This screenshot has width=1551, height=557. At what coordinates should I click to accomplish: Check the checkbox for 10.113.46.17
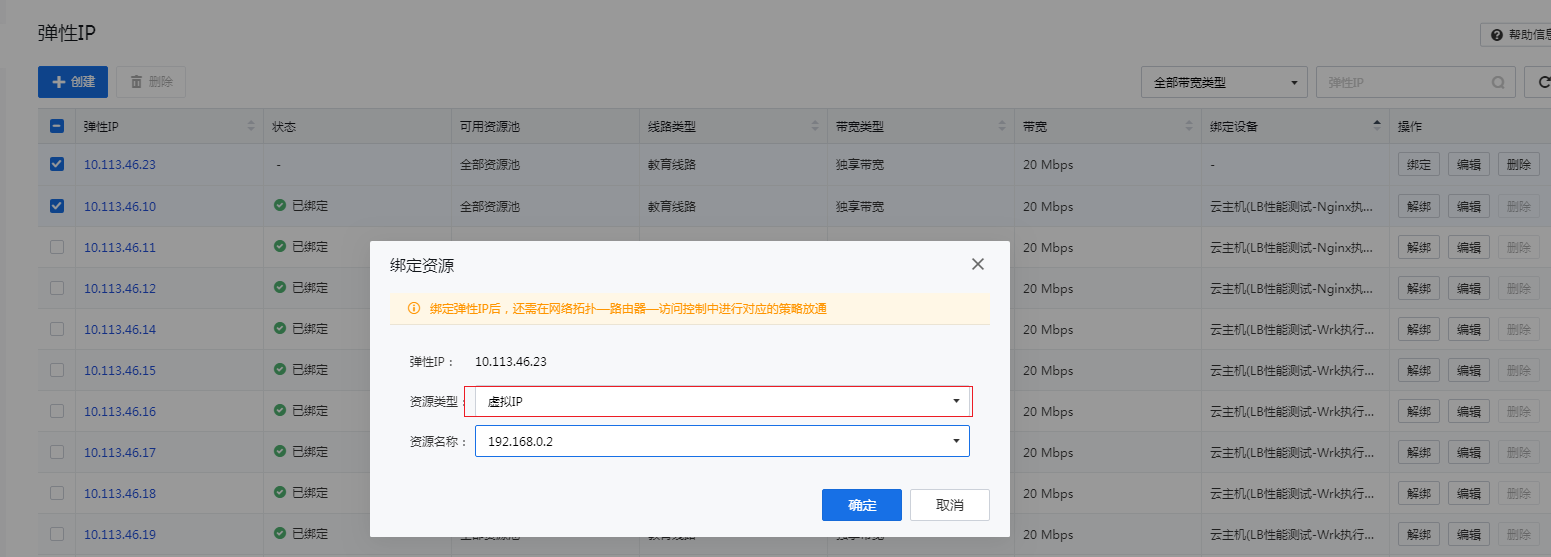(57, 451)
